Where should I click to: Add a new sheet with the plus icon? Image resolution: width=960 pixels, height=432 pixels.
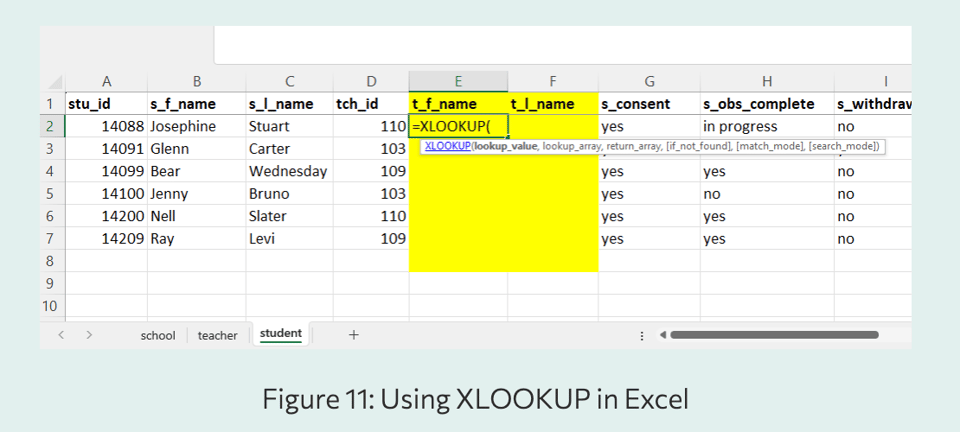[353, 335]
